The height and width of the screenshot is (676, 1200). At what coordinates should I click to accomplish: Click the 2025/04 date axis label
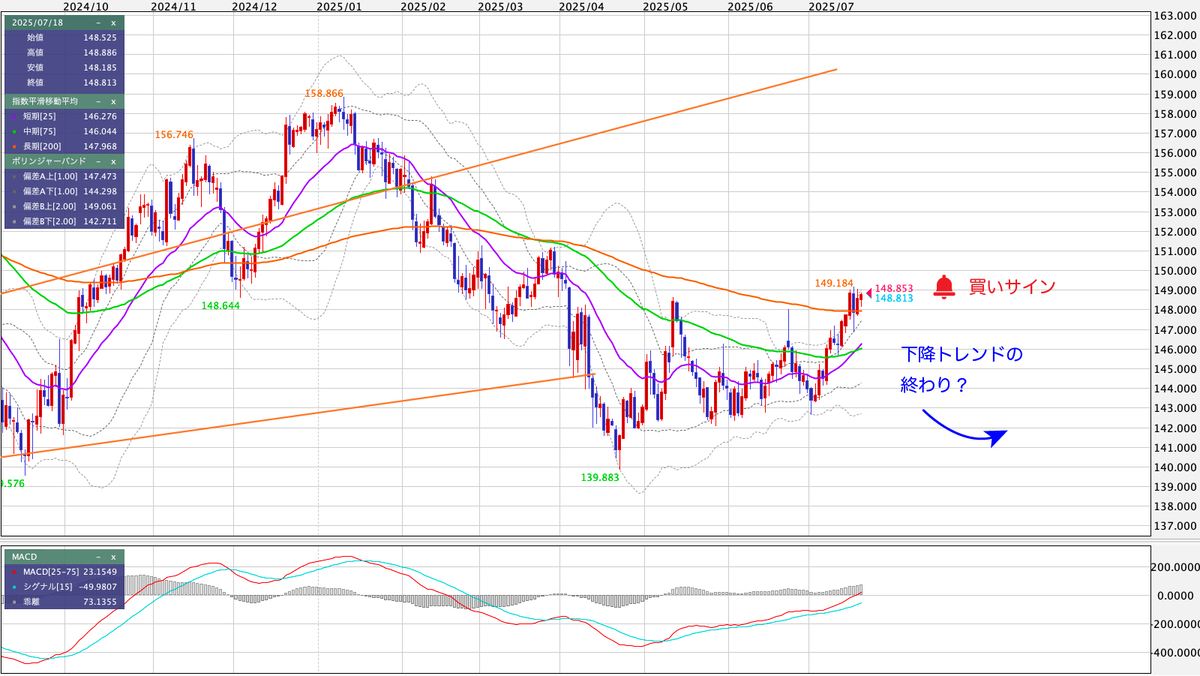581,6
